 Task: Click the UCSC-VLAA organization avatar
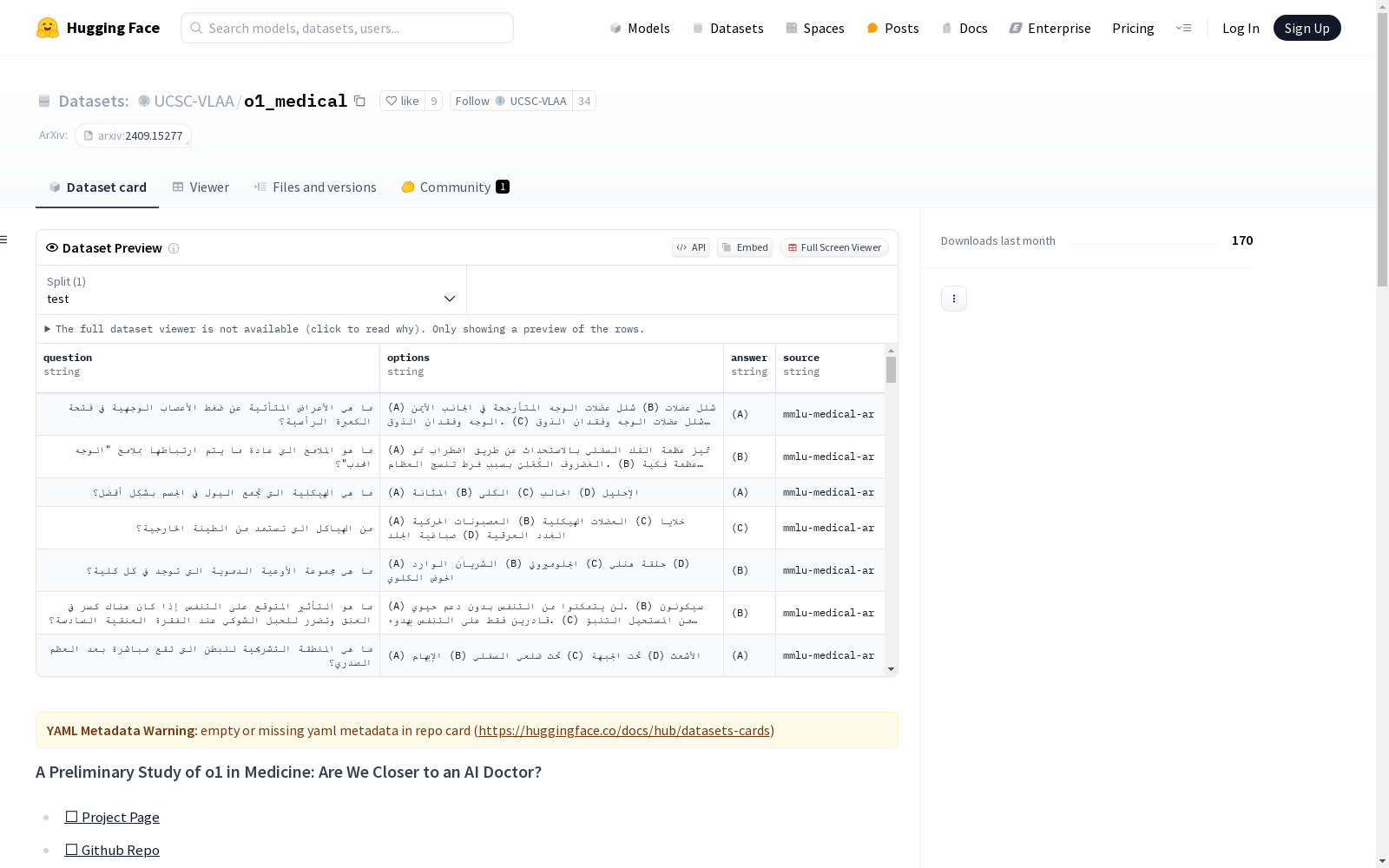coord(144,101)
